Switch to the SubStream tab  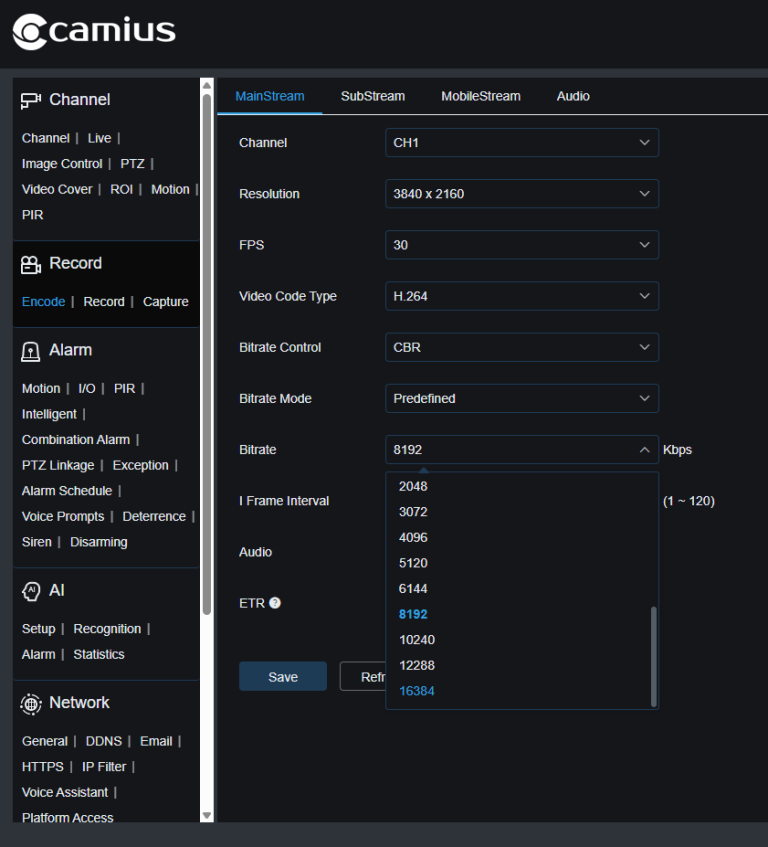coord(373,96)
